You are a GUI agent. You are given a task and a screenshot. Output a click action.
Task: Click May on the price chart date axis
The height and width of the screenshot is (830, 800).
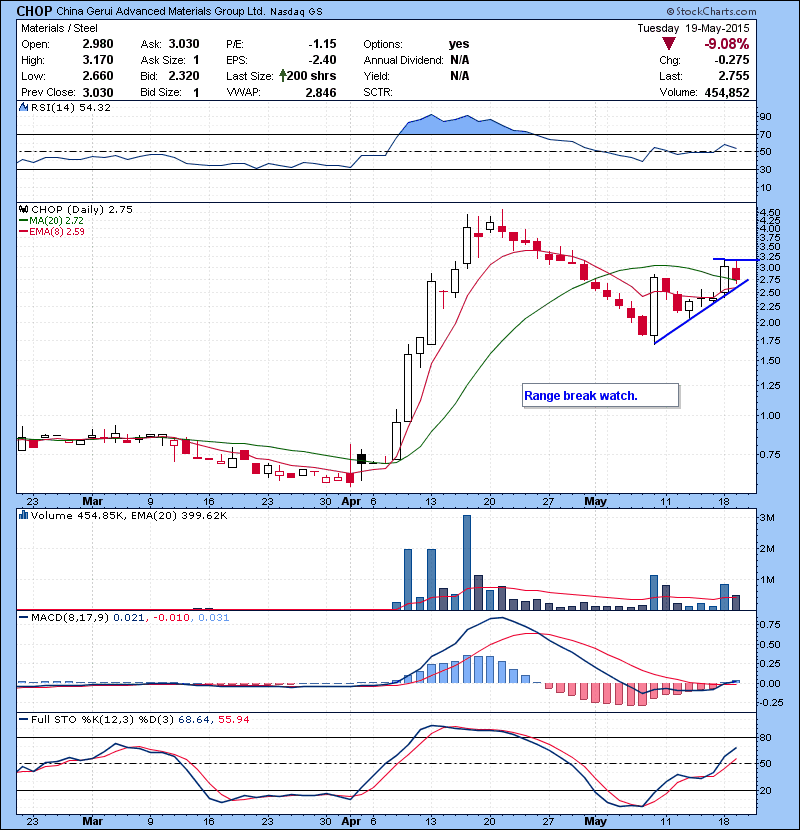point(596,501)
